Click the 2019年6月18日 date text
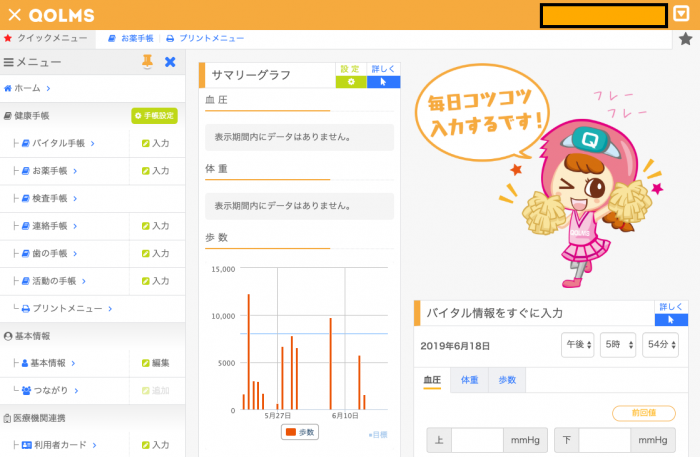The height and width of the screenshot is (457, 700). [455, 346]
